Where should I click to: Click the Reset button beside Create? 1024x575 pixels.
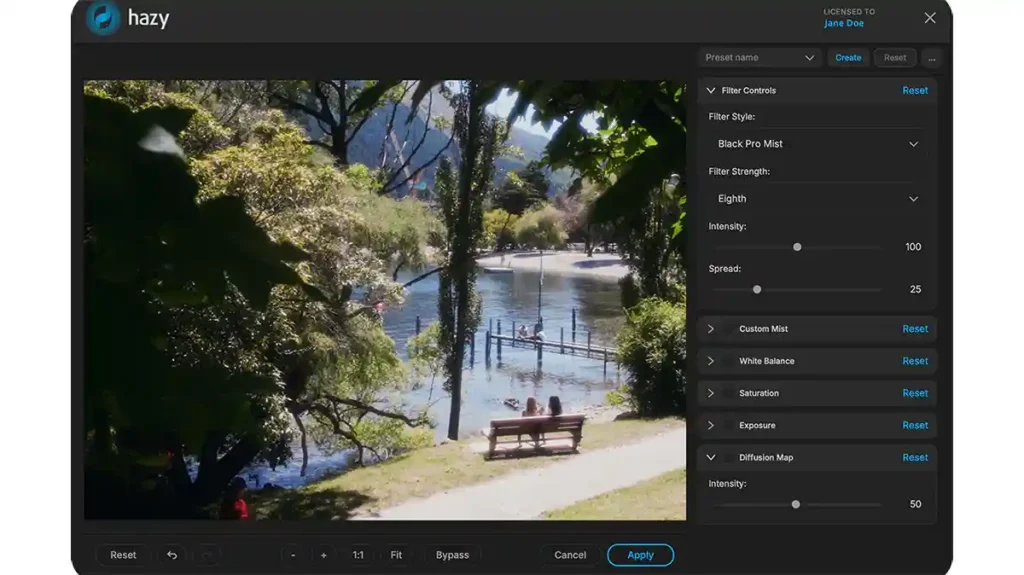click(895, 58)
